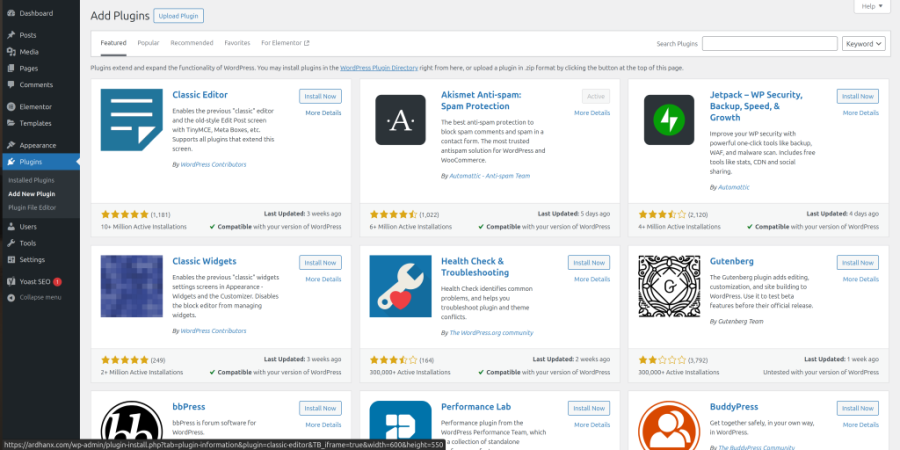Click the Plugins plug icon
Image resolution: width=900 pixels, height=450 pixels.
pyautogui.click(x=11, y=162)
